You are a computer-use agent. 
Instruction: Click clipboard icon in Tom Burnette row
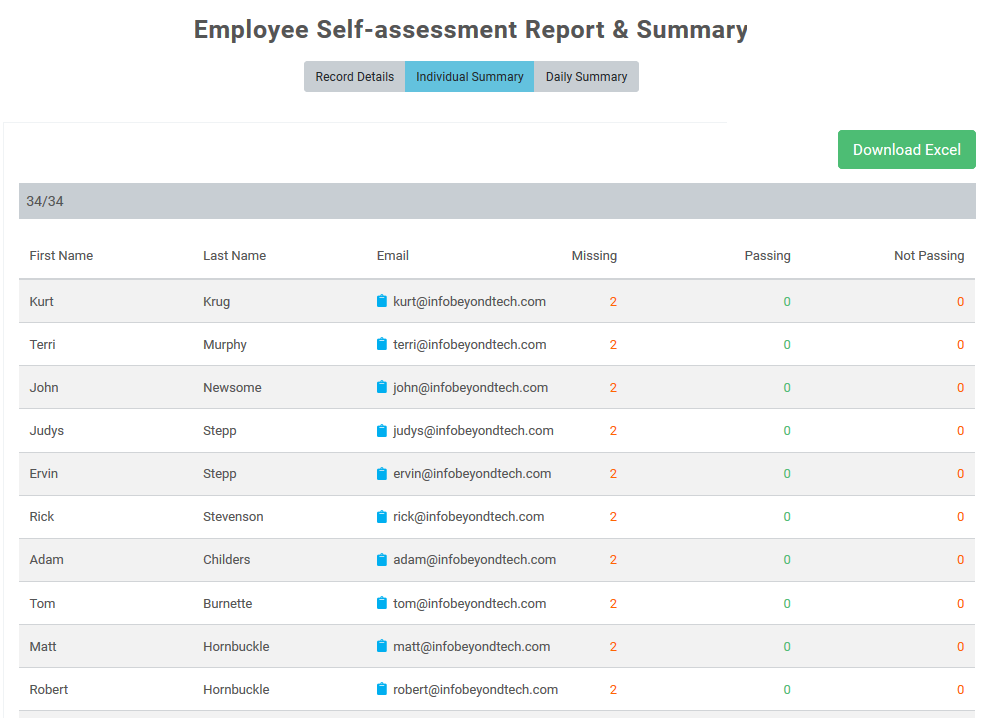(381, 603)
